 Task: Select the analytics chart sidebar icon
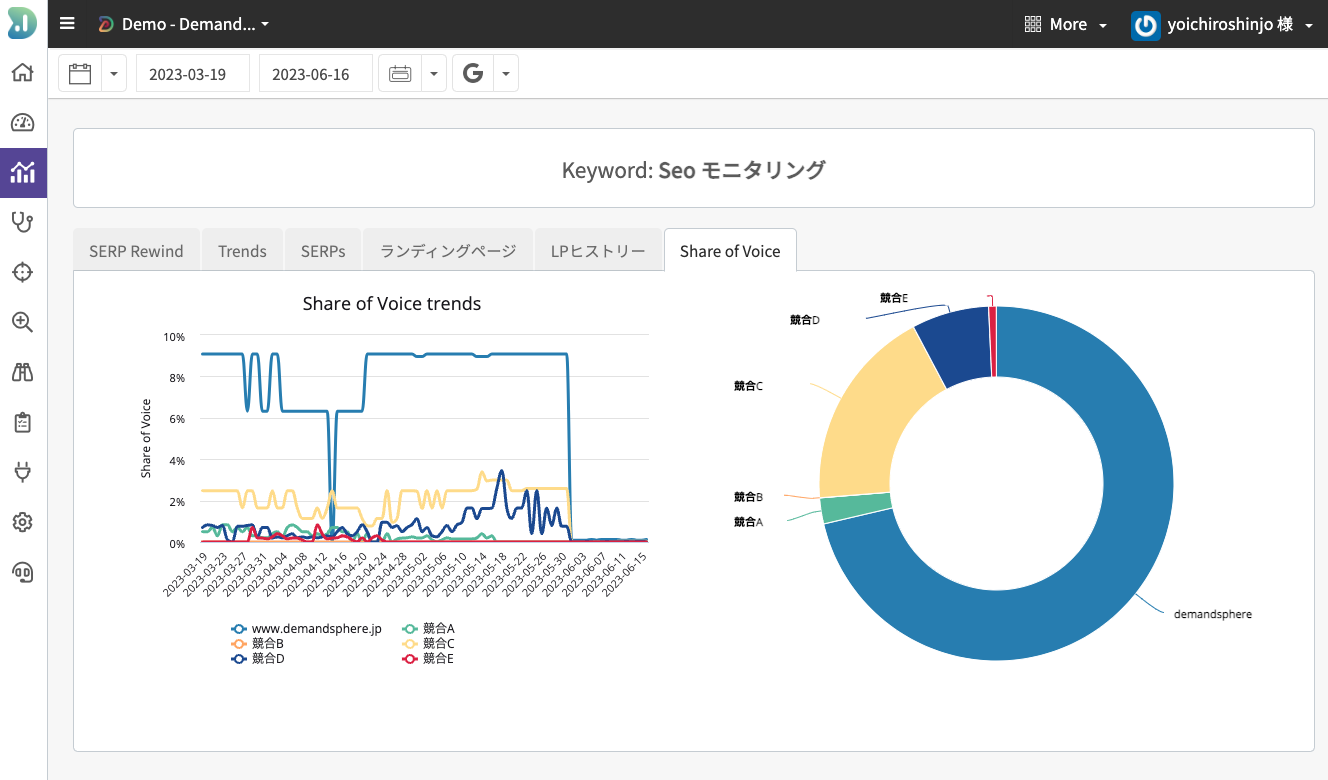22,173
